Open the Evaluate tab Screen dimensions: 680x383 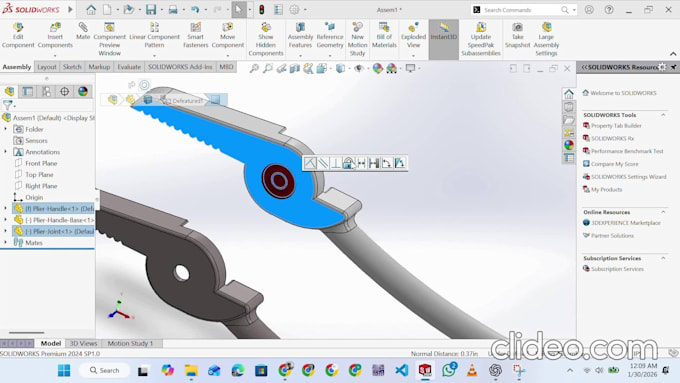pos(129,67)
